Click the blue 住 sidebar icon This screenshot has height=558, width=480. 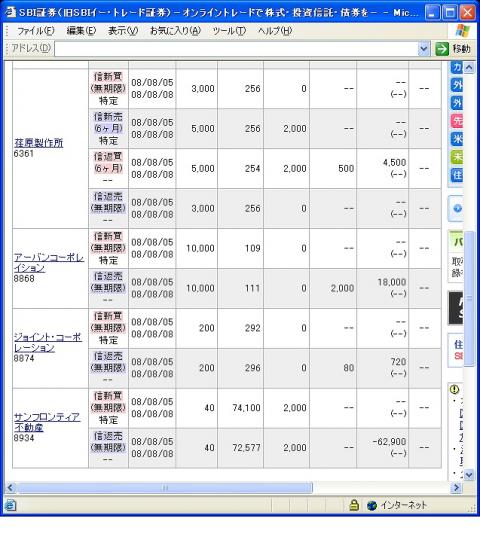pyautogui.click(x=457, y=175)
